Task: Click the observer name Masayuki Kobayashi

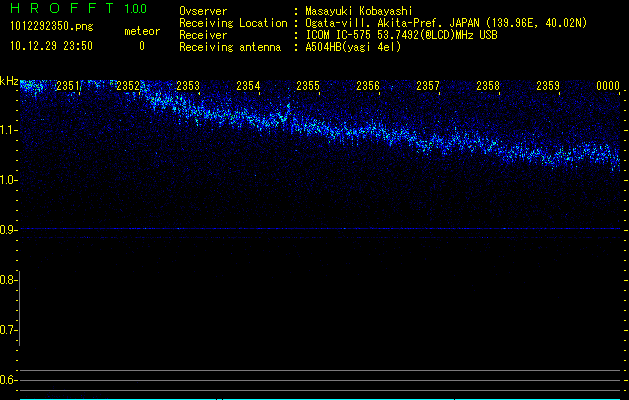Action: click(359, 11)
